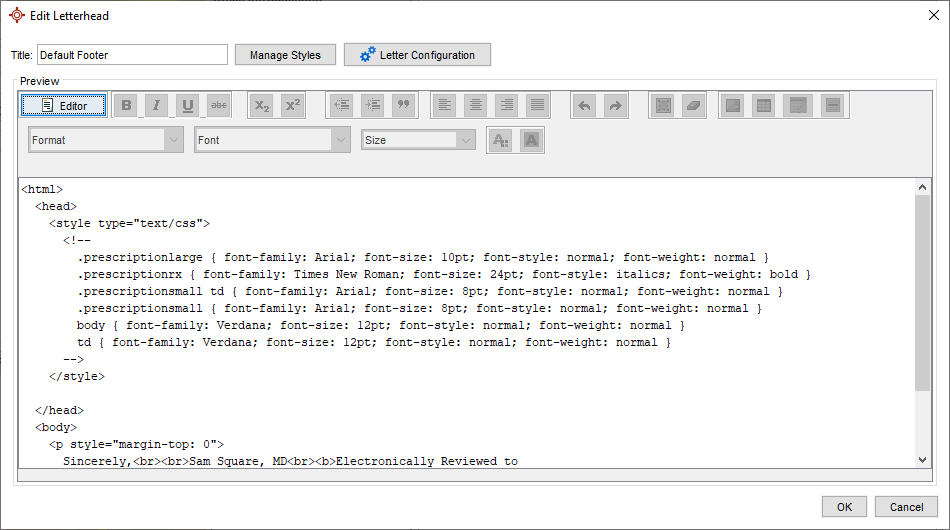Apply strikethrough formatting
Screen dimensions: 950x530
219,105
